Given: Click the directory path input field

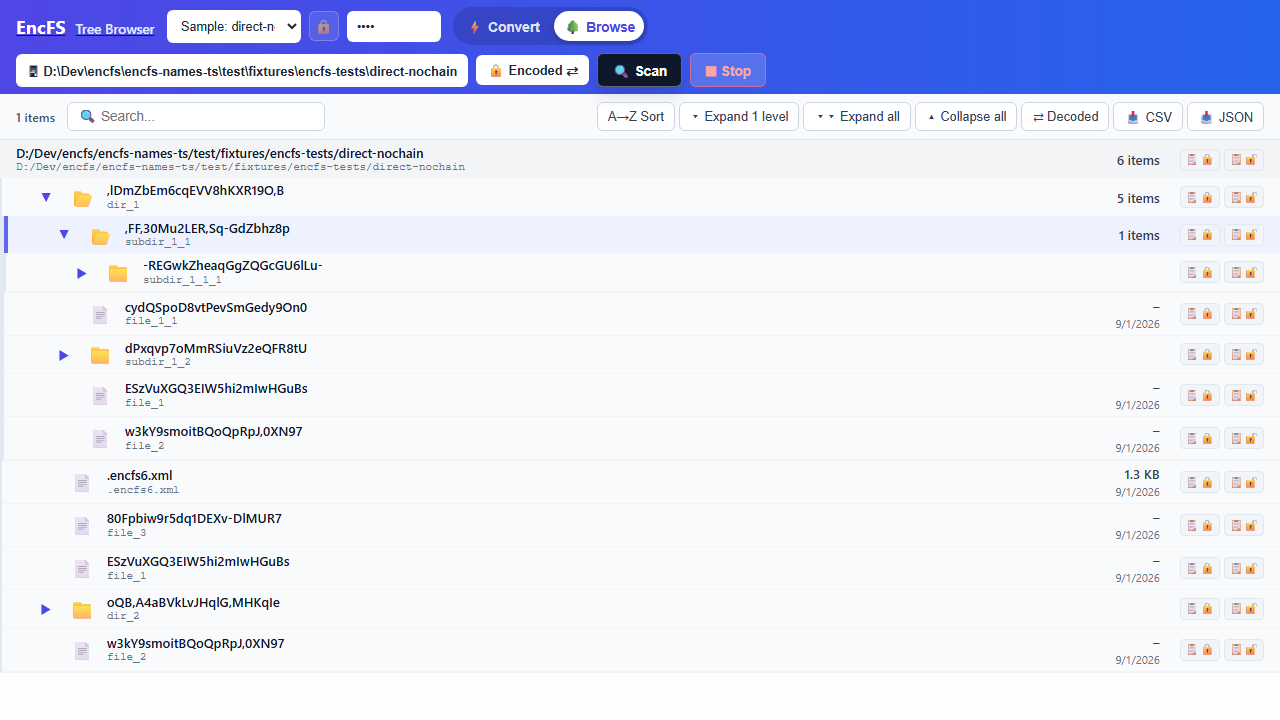Looking at the screenshot, I should pyautogui.click(x=242, y=71).
